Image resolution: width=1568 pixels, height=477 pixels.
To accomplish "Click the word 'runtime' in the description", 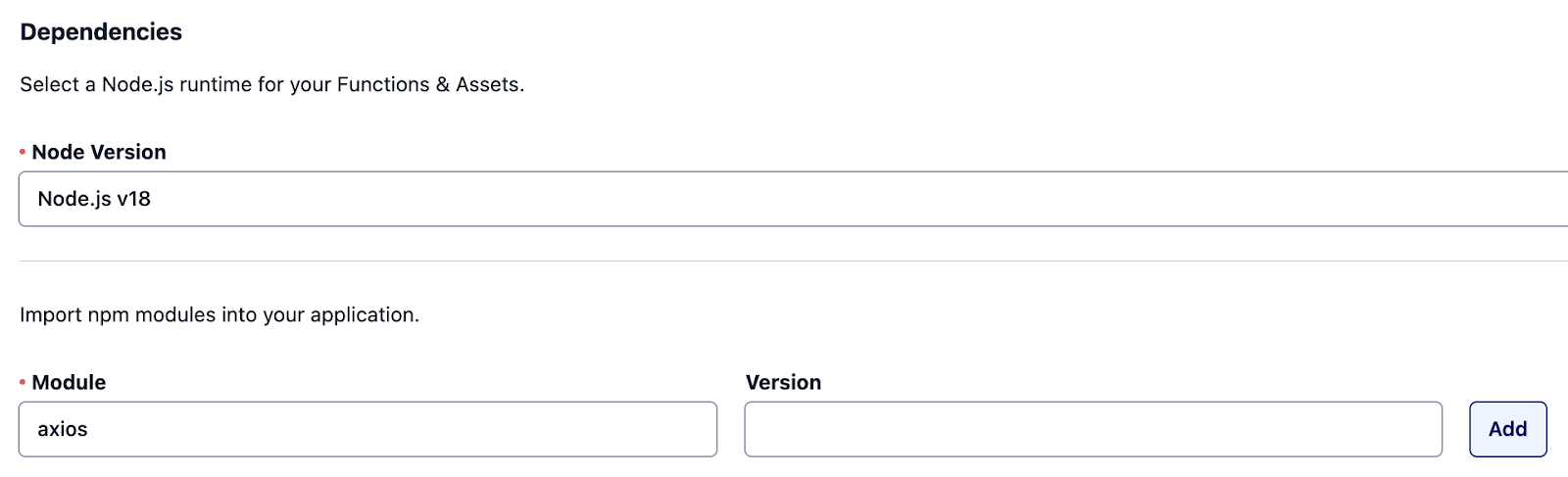I will pos(216,84).
